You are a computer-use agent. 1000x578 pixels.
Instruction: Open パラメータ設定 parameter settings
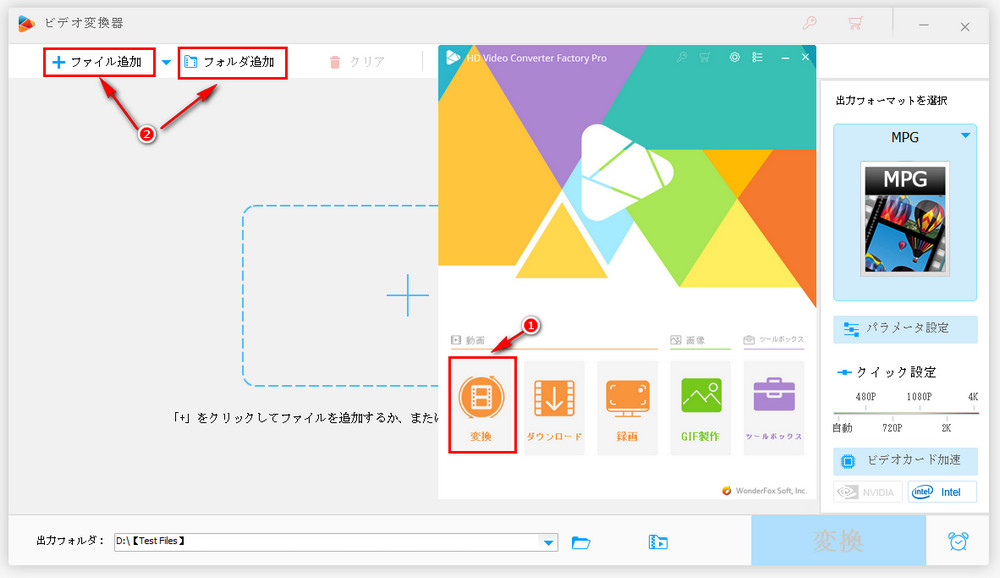point(905,329)
